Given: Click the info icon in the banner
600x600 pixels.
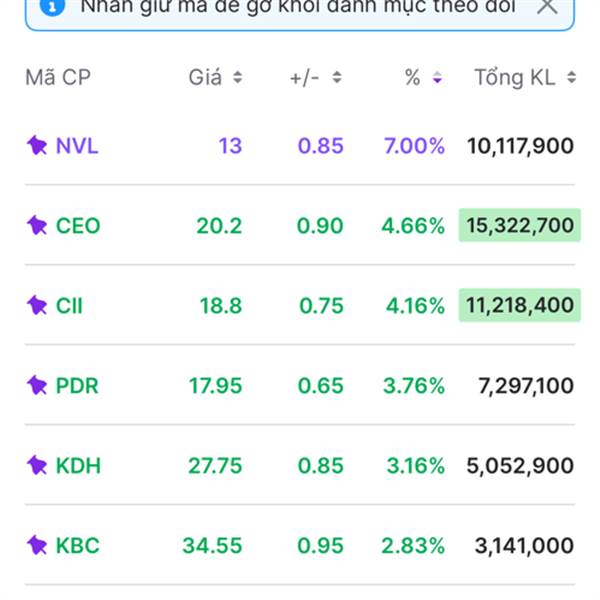Looking at the screenshot, I should coord(54,7).
